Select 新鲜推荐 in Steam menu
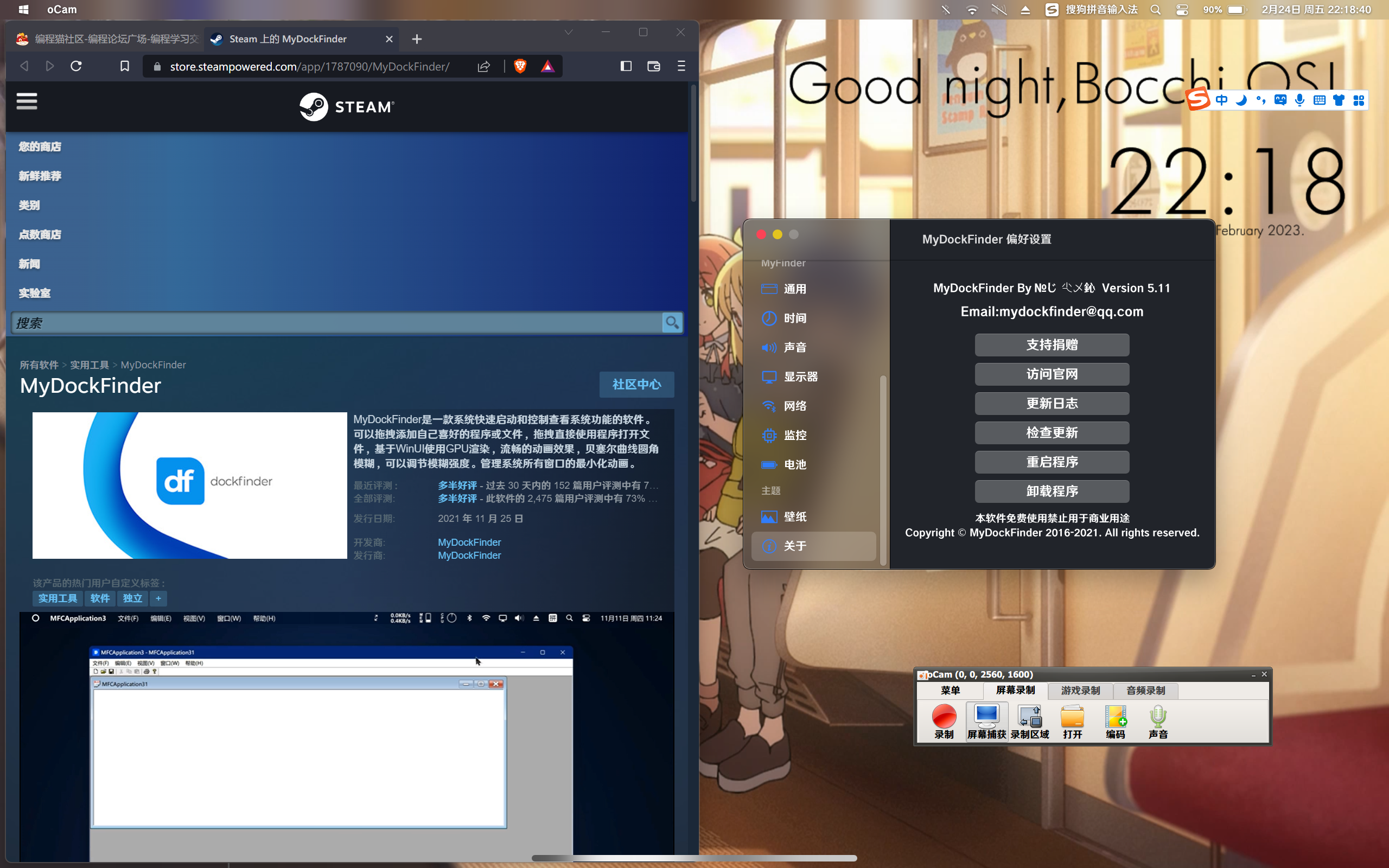 pyautogui.click(x=40, y=176)
